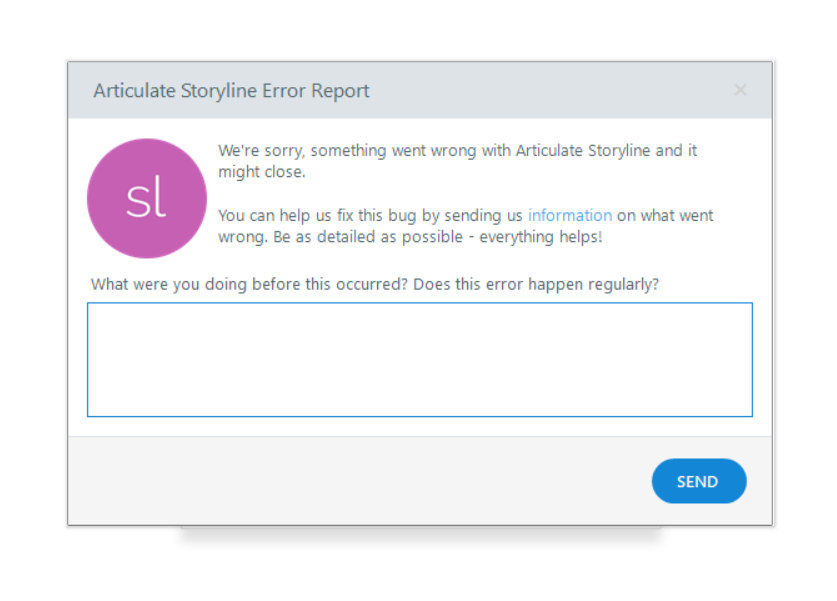Click the 'Articulate Storyline Error Report' title
Screen dimensions: 837x601
(x=231, y=91)
